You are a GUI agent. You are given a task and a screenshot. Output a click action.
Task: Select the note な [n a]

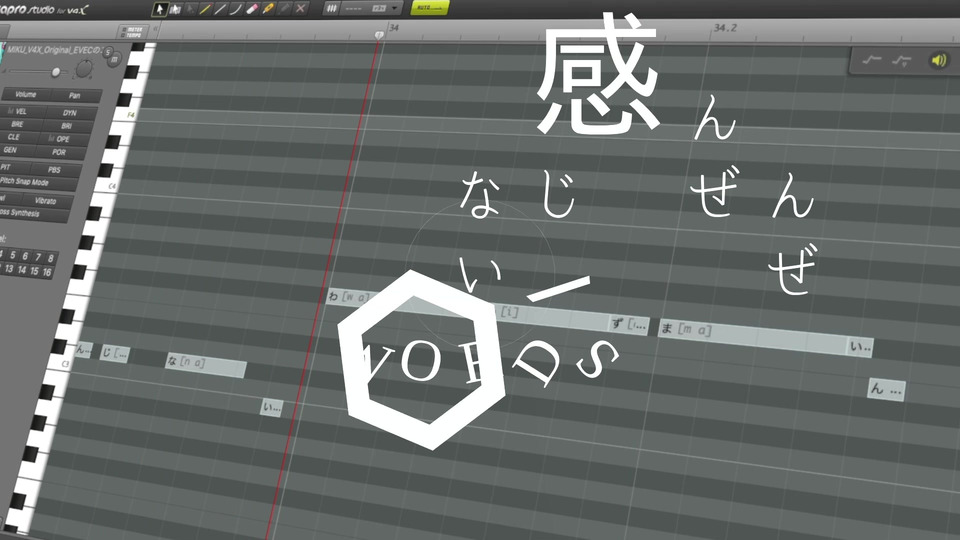tap(206, 364)
